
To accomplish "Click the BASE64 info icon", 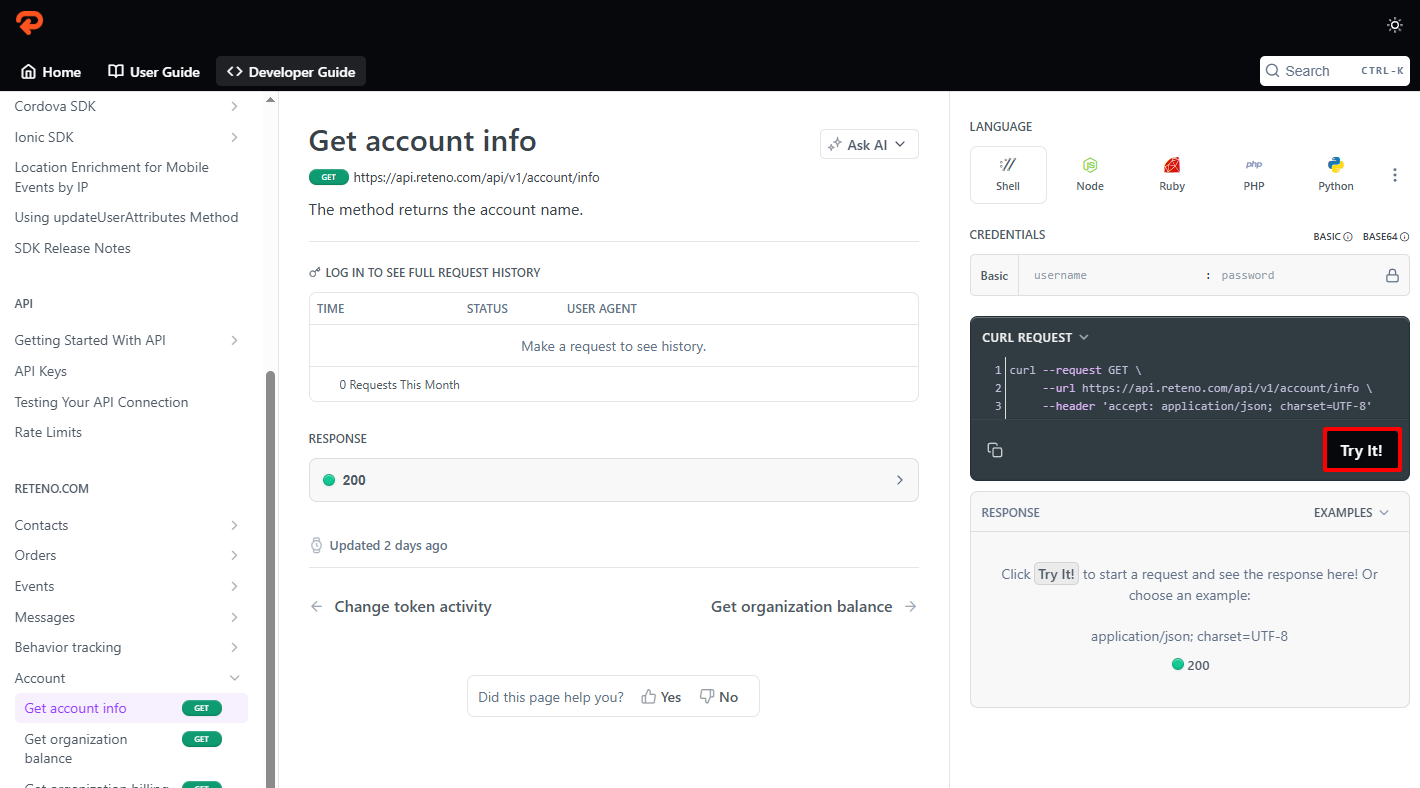I will [x=1404, y=237].
